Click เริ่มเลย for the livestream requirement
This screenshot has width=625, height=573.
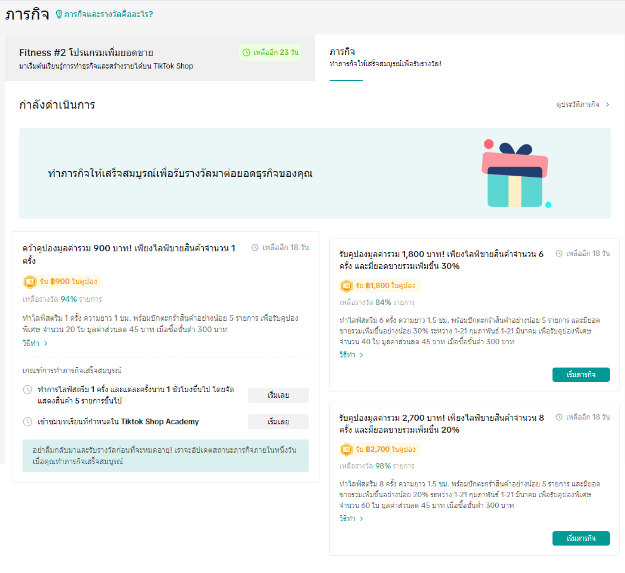coord(278,395)
